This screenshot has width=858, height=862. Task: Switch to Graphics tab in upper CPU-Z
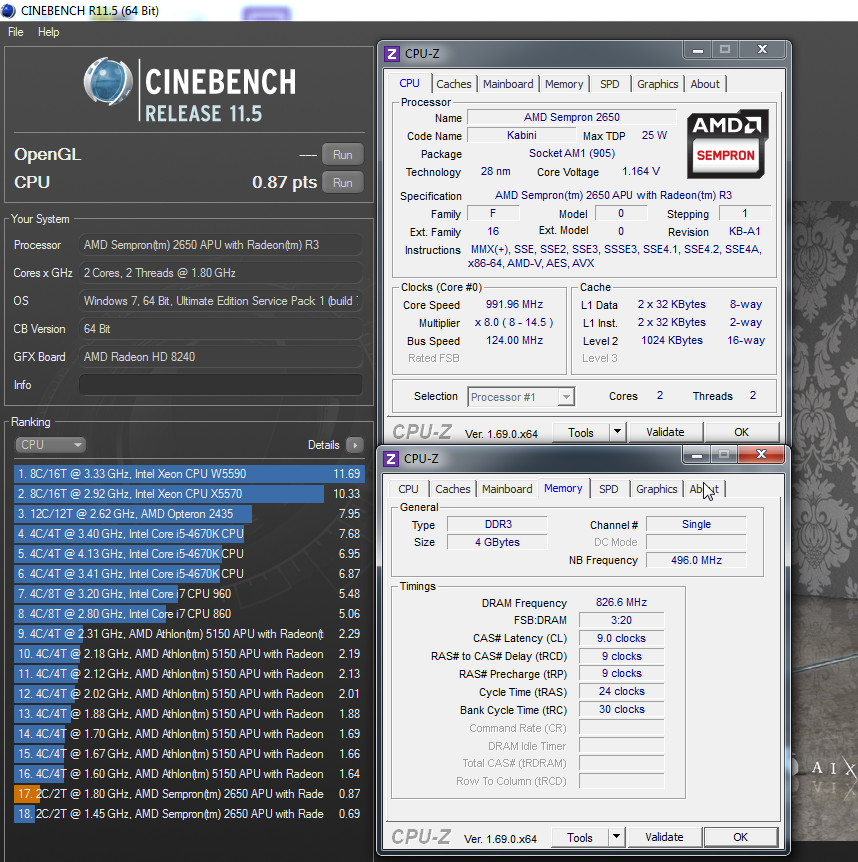657,84
